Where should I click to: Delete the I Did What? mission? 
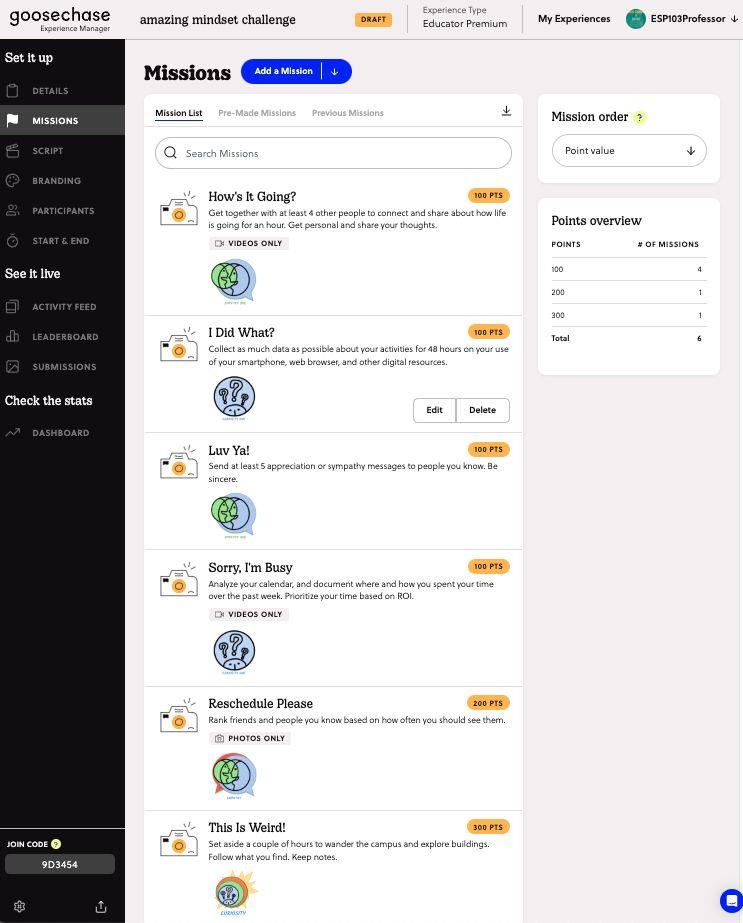[x=482, y=410]
